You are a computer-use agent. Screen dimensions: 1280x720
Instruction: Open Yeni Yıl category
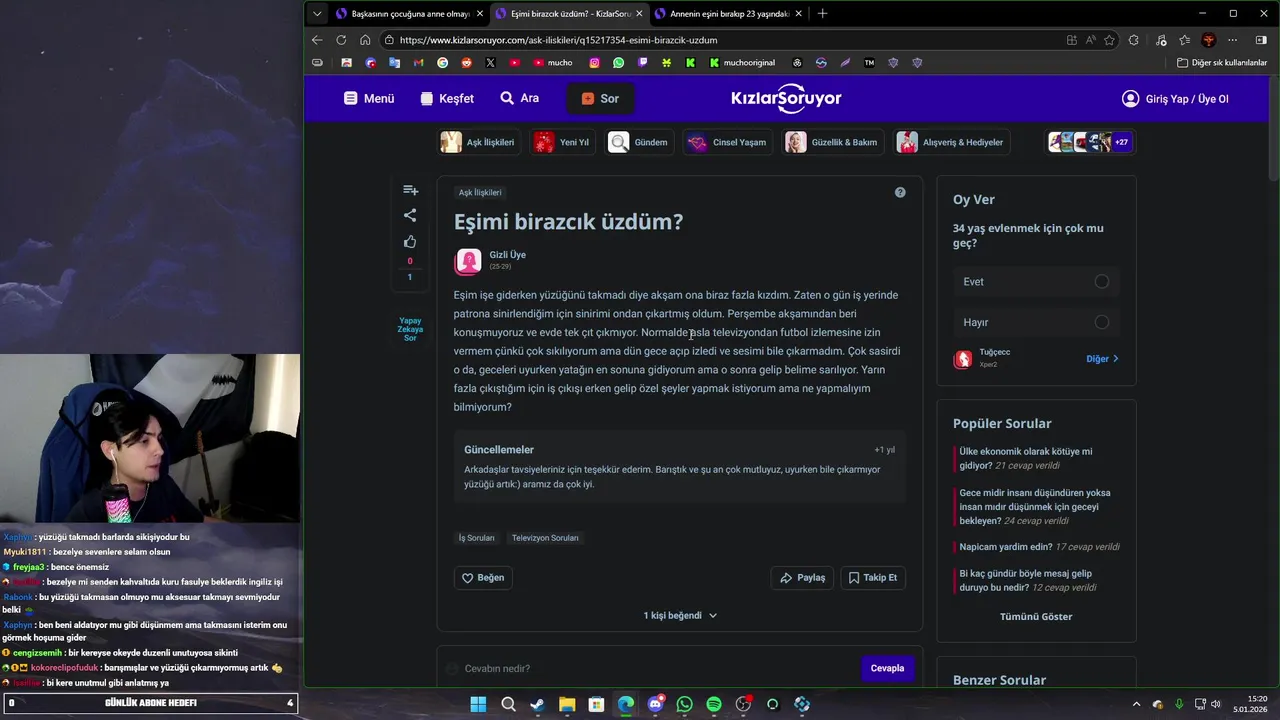point(562,142)
